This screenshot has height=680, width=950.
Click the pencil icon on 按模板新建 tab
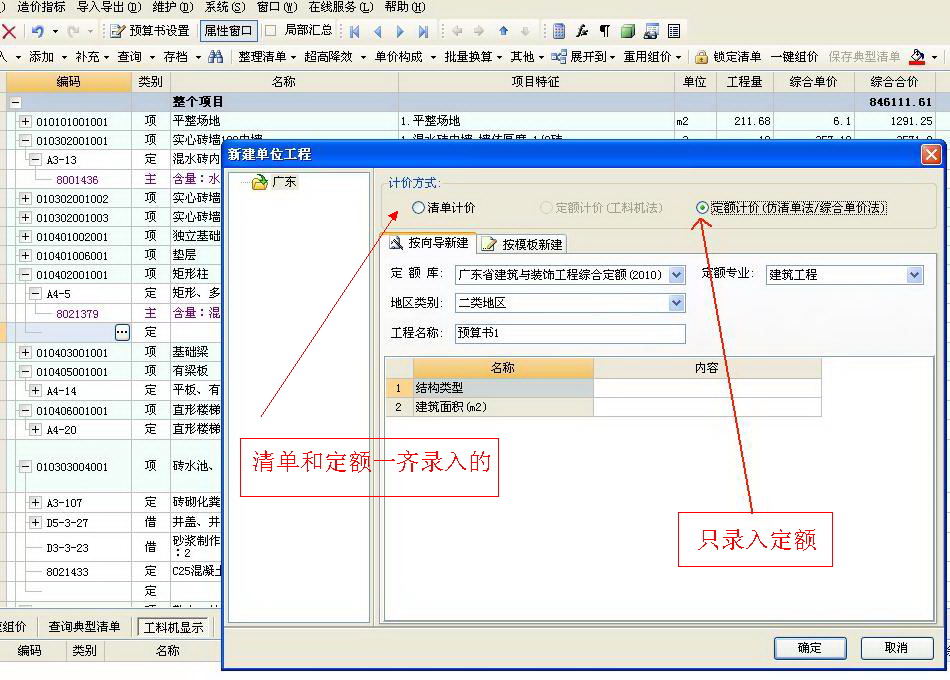pos(488,244)
